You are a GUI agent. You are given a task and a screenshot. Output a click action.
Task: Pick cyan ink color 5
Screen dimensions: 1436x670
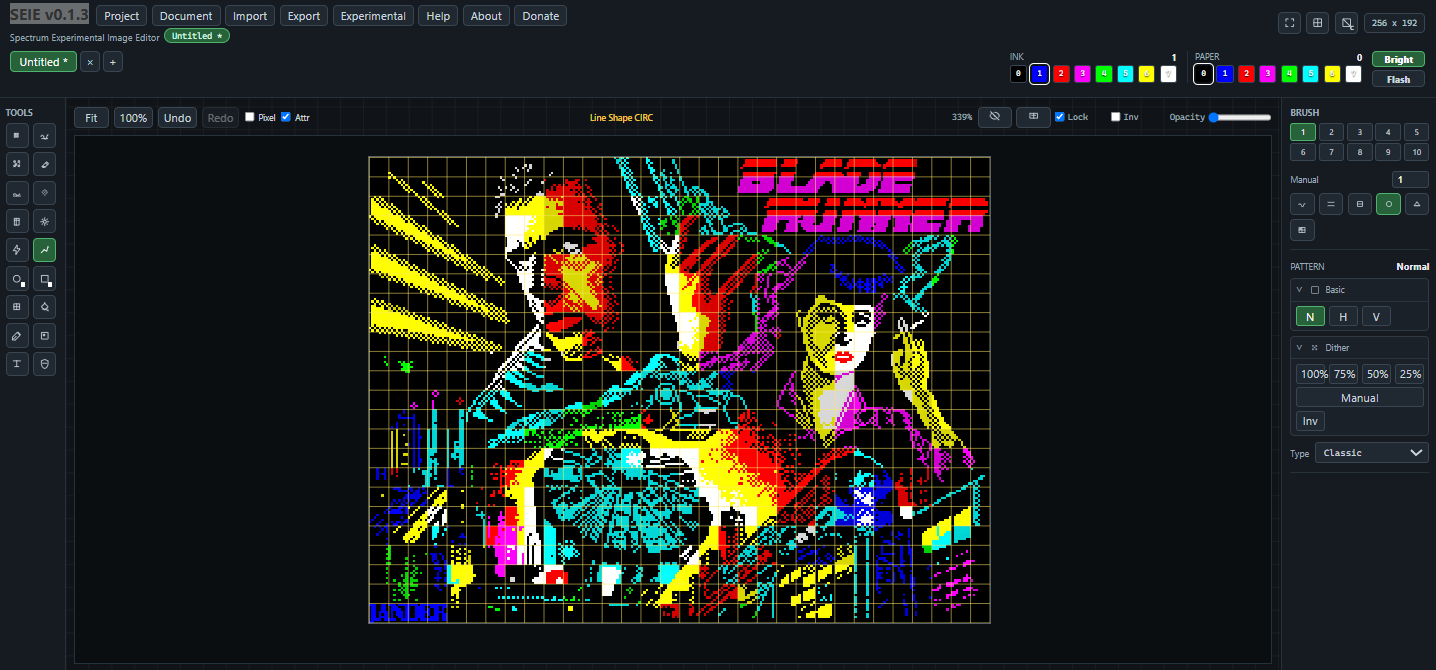pos(1125,73)
